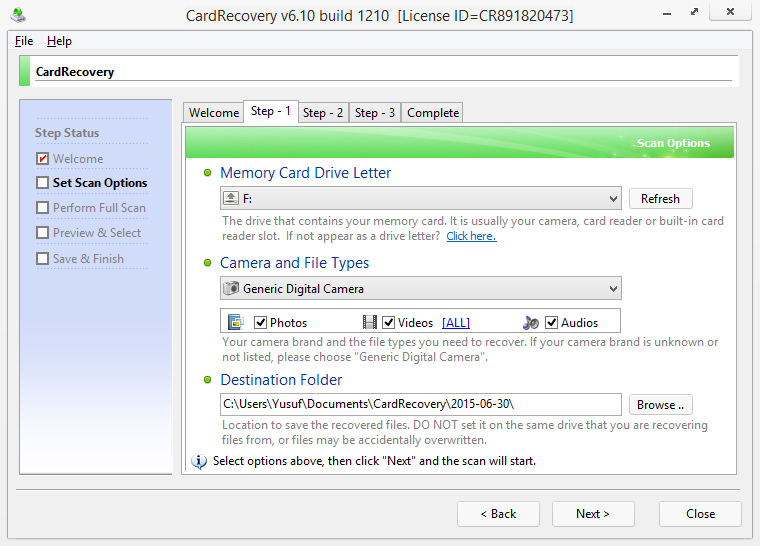Viewport: 760px width, 546px height.
Task: Toggle the Audios checkbox
Action: point(551,322)
